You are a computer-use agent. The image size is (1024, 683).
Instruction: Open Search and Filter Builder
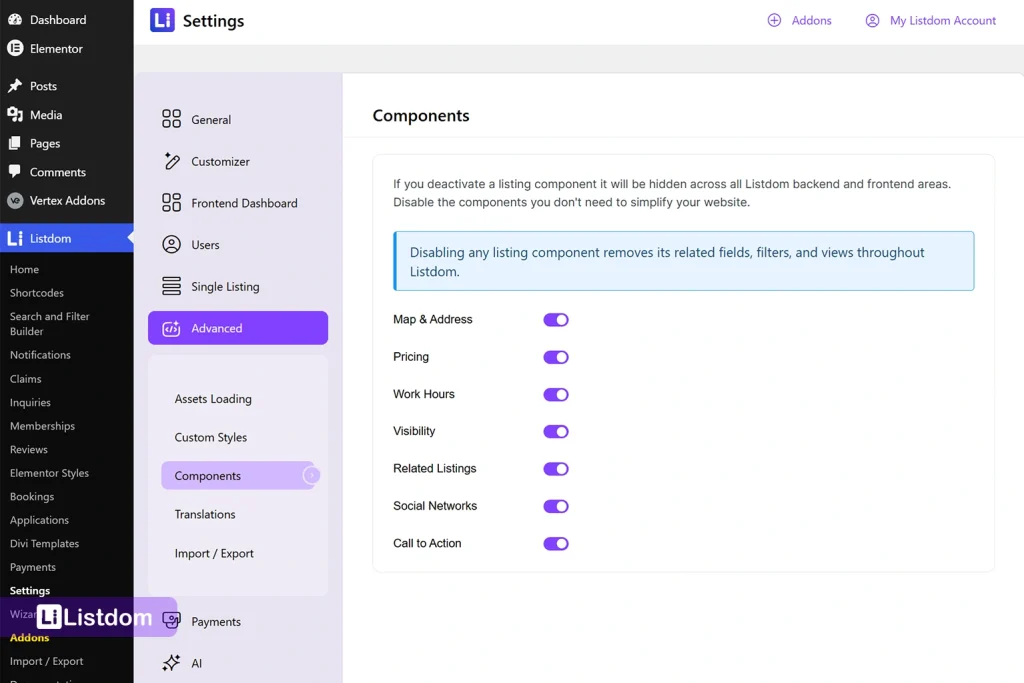[x=50, y=323]
